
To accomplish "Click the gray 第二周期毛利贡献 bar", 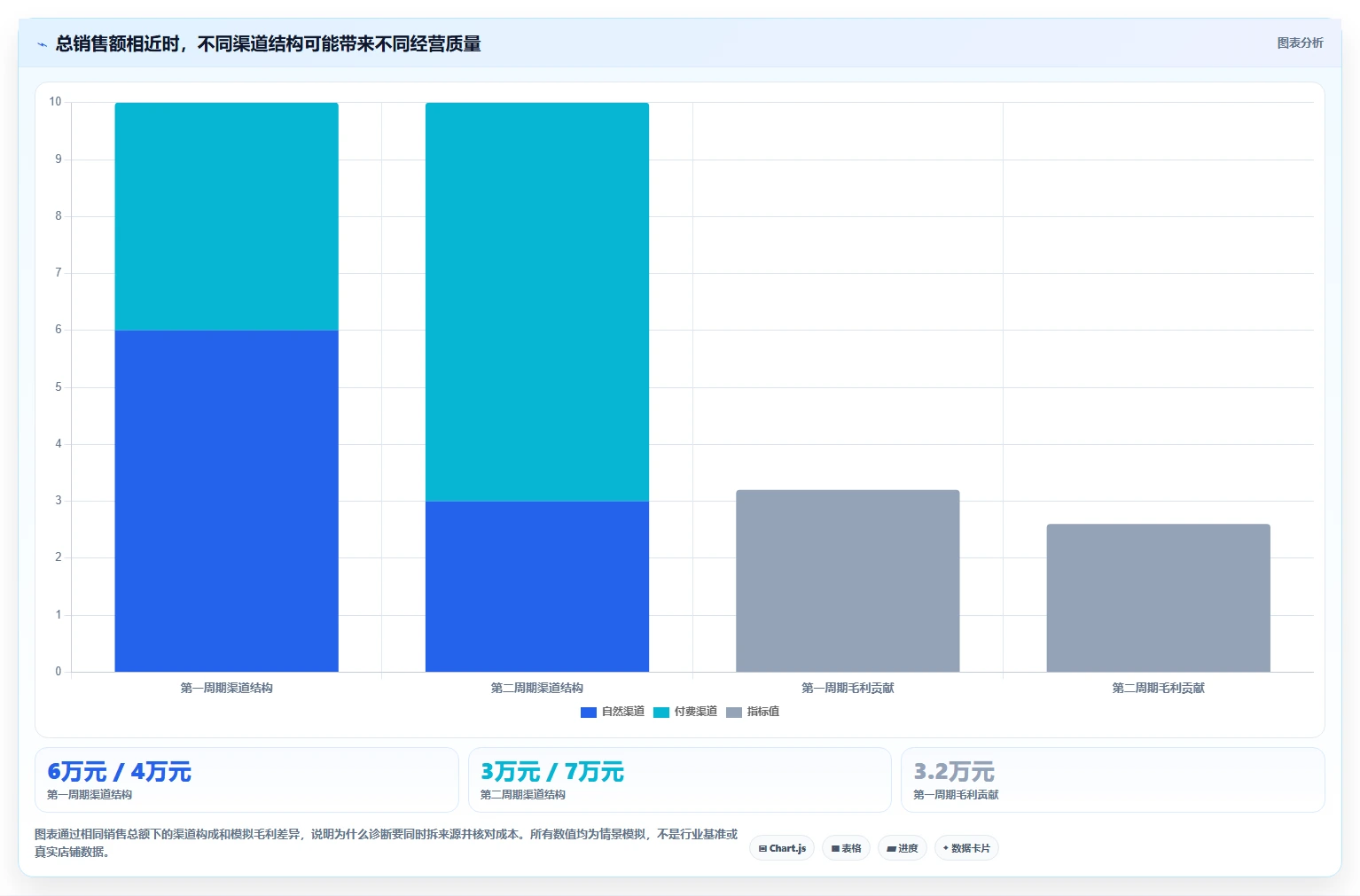I will pyautogui.click(x=1159, y=598).
